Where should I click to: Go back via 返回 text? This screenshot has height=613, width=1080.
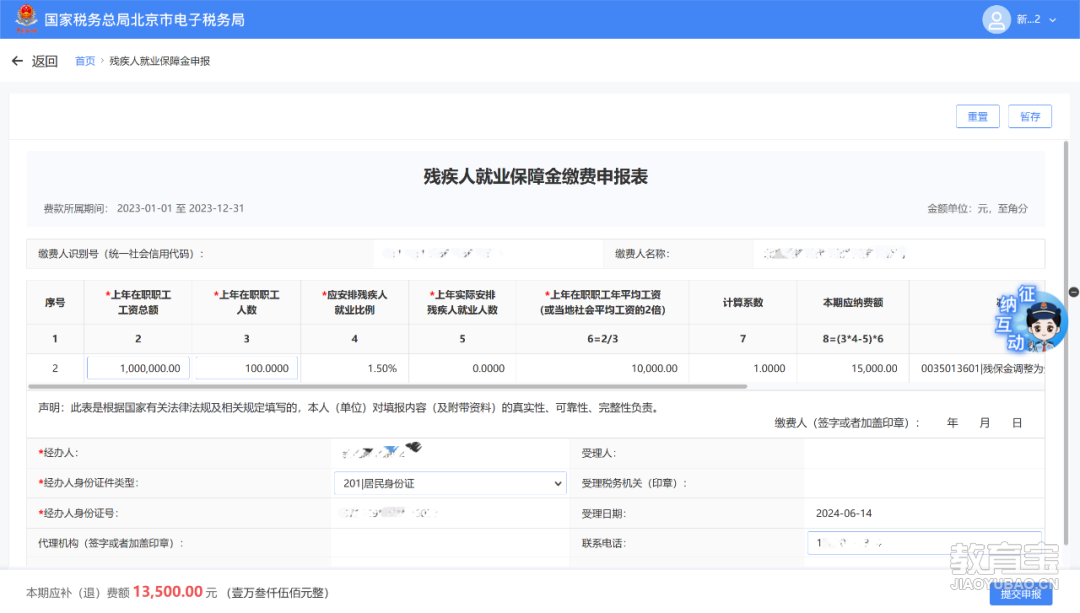click(45, 61)
